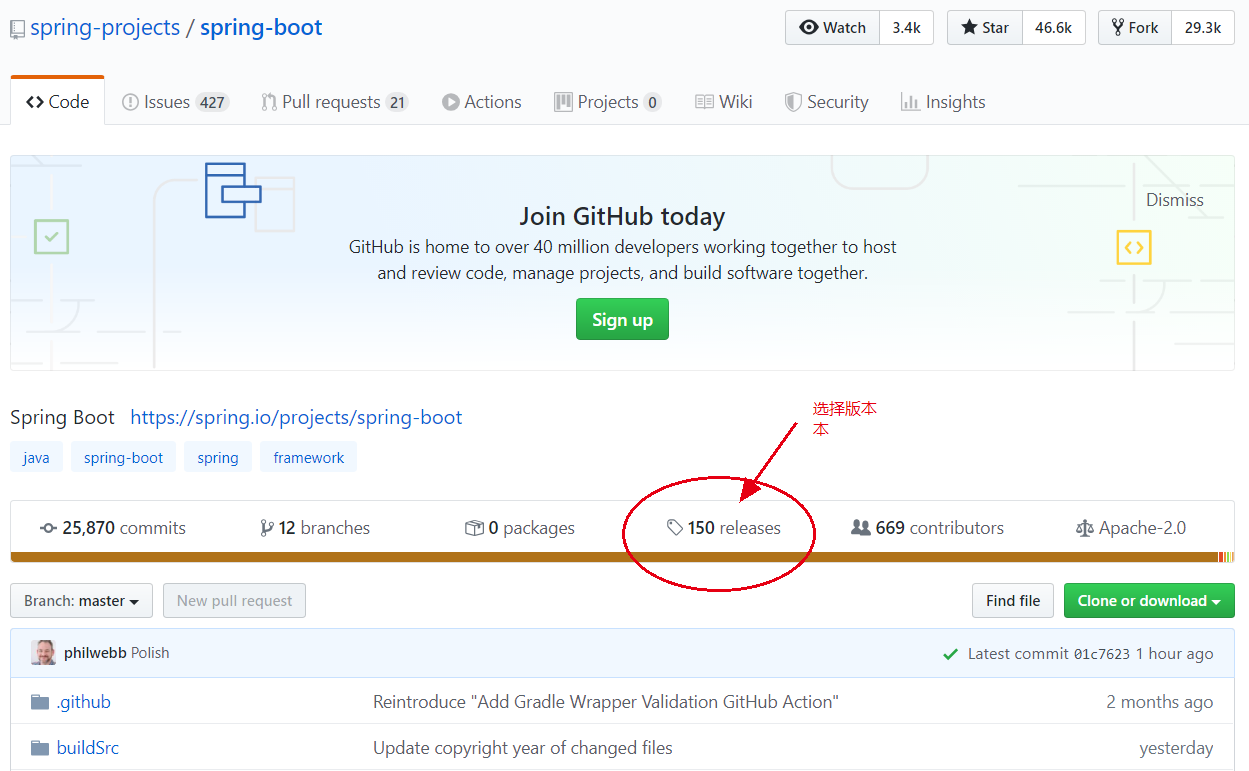Image resolution: width=1249 pixels, height=771 pixels.
Task: Click the buildSrc folder icon
Action: [x=40, y=748]
